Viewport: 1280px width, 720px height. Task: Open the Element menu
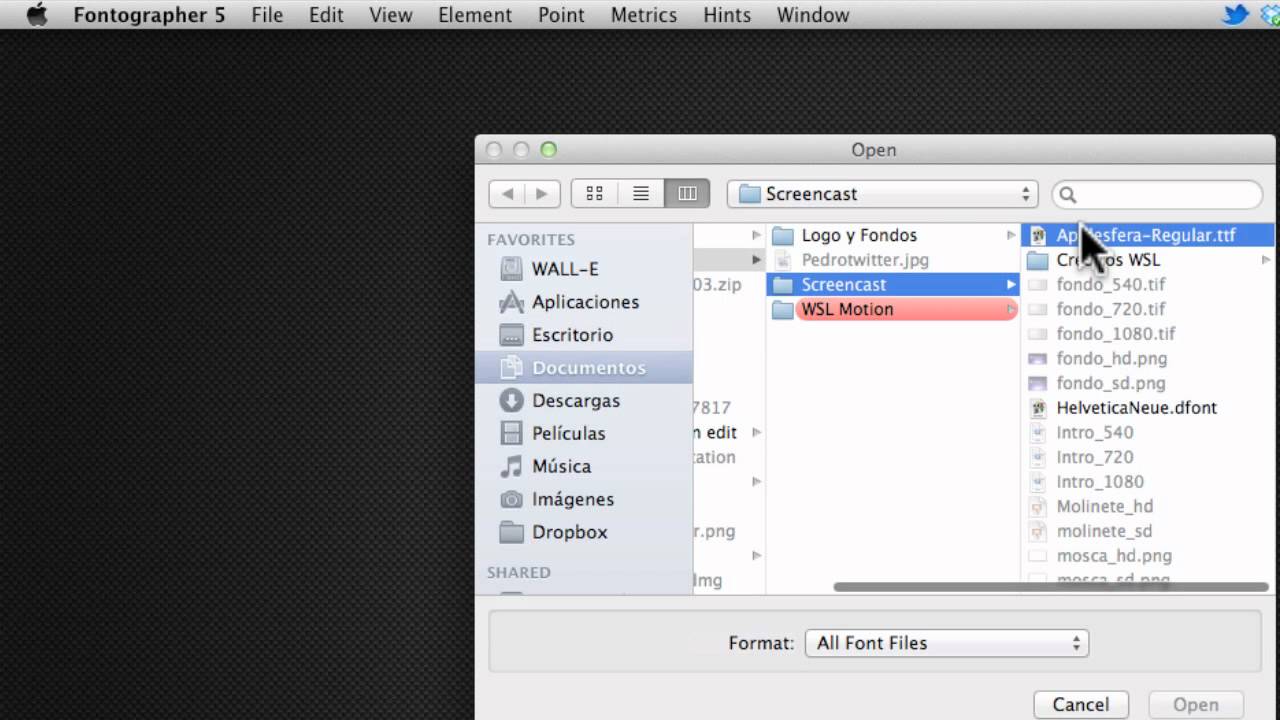click(475, 15)
